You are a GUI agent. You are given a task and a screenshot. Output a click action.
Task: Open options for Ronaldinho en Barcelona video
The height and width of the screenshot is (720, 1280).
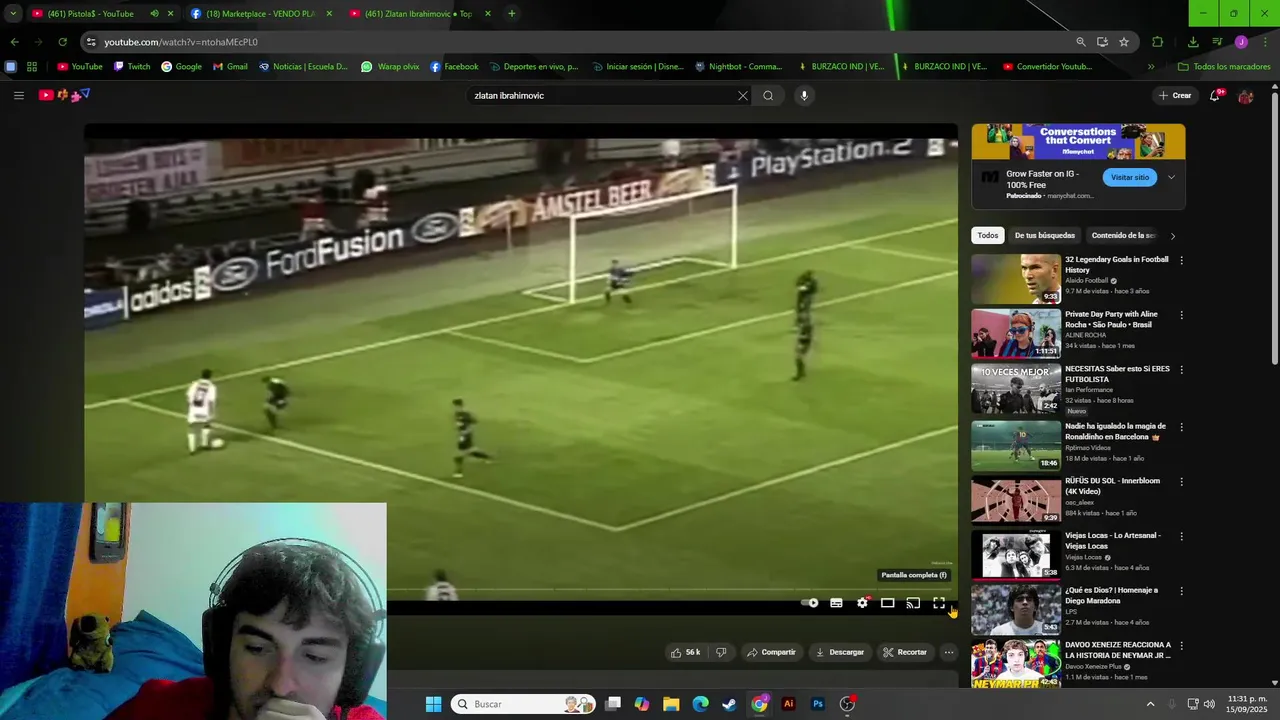pos(1181,427)
